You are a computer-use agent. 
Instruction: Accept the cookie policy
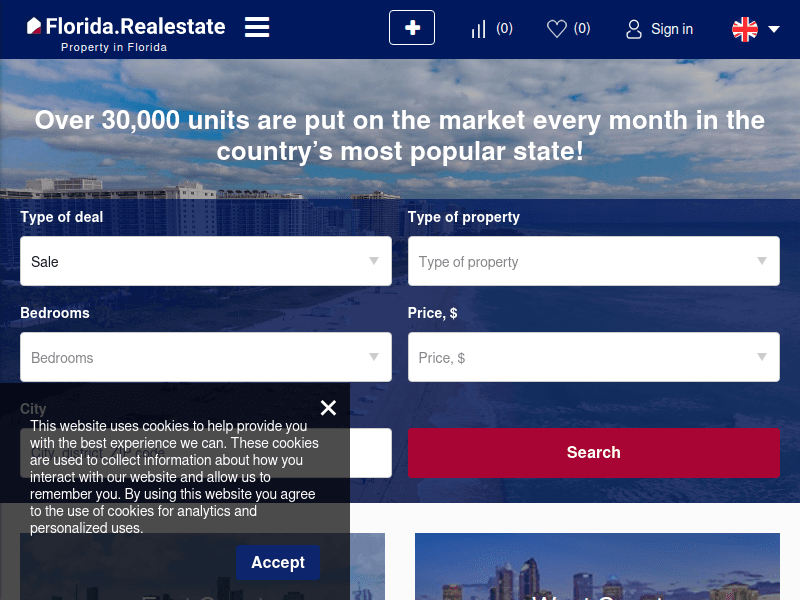(x=277, y=563)
